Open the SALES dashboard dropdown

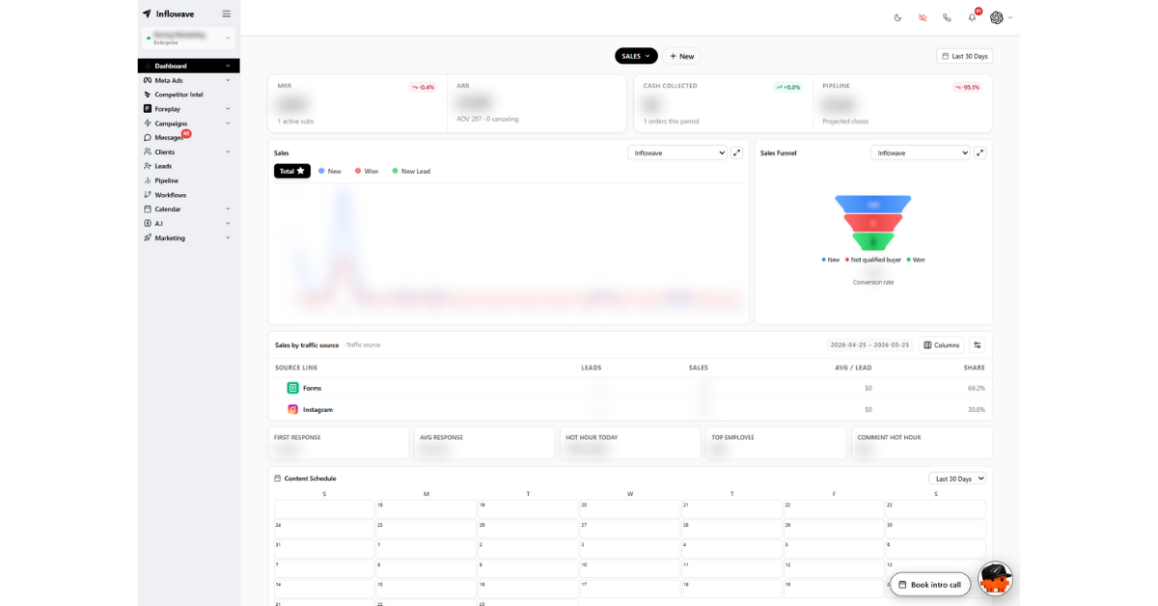tap(636, 56)
